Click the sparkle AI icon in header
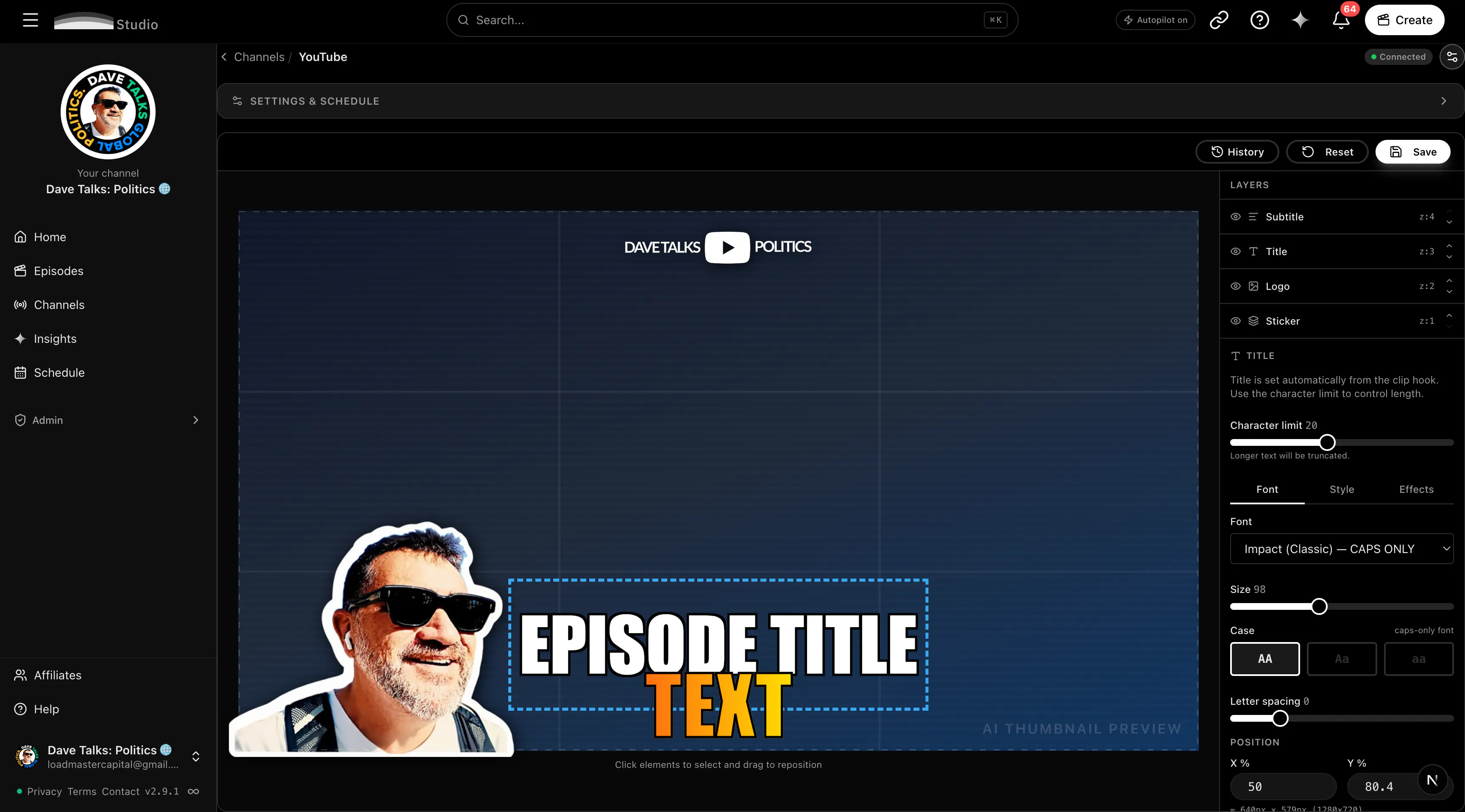This screenshot has width=1465, height=812. (x=1300, y=20)
